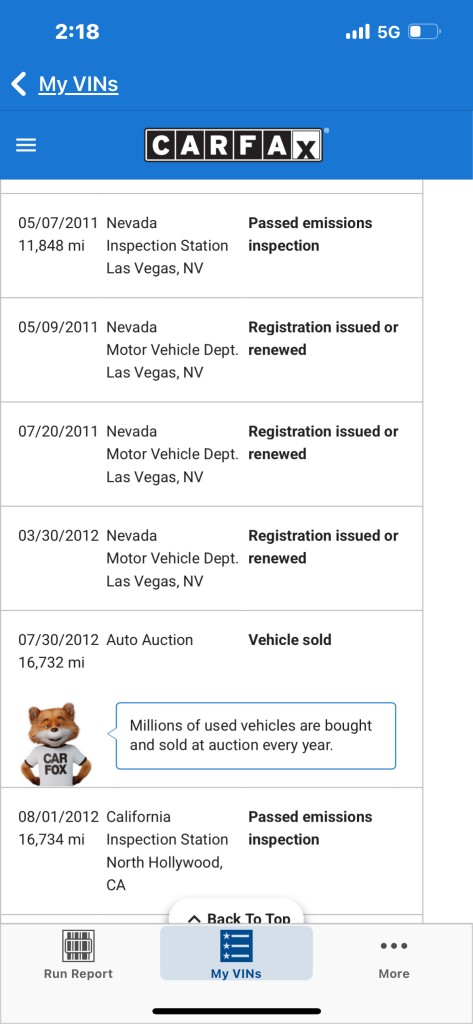
Task: Switch to the Run Report tab
Action: point(78,955)
